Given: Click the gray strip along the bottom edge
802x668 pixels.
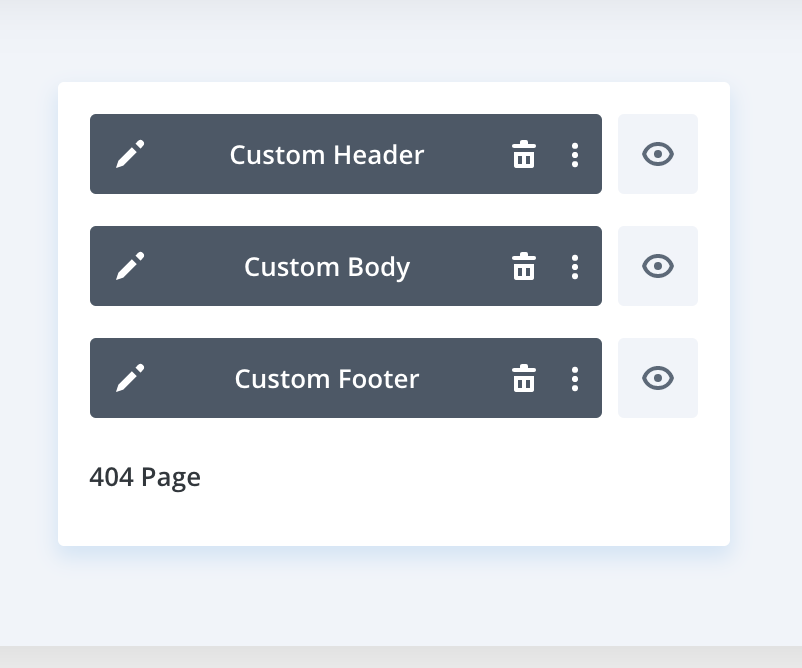Looking at the screenshot, I should pyautogui.click(x=401, y=657).
